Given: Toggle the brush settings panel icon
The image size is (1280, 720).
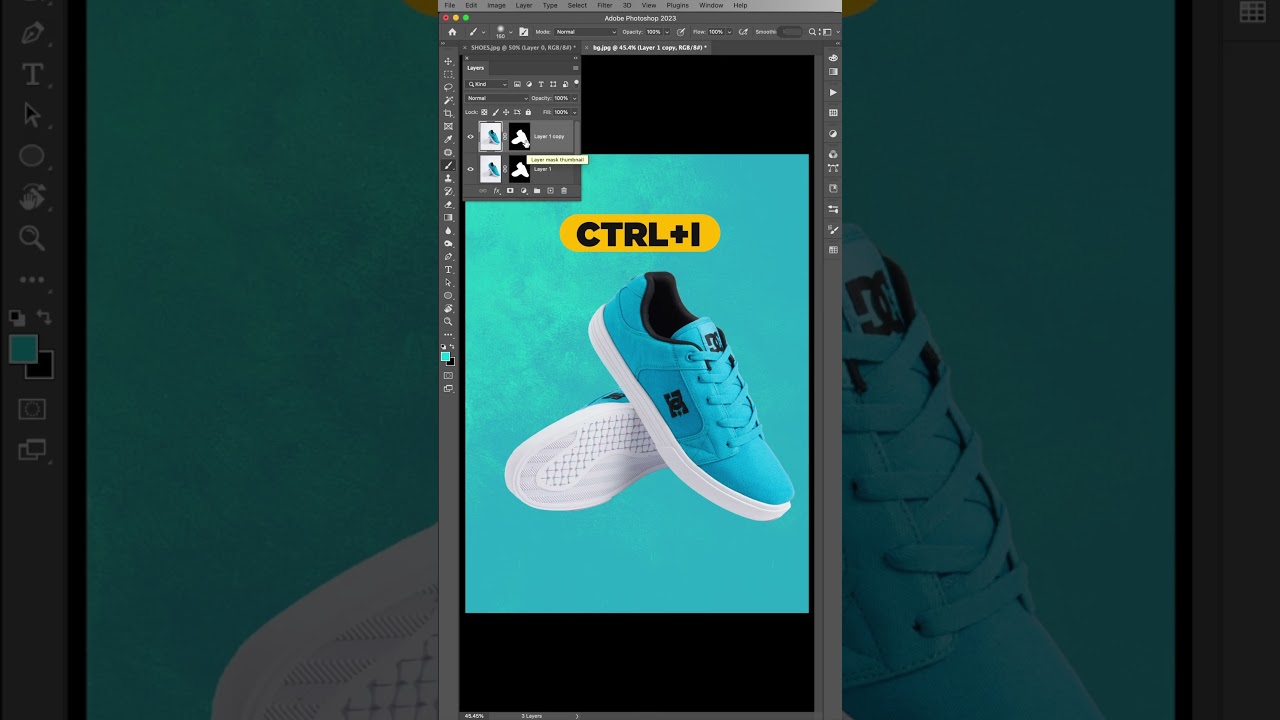Looking at the screenshot, I should coord(524,32).
